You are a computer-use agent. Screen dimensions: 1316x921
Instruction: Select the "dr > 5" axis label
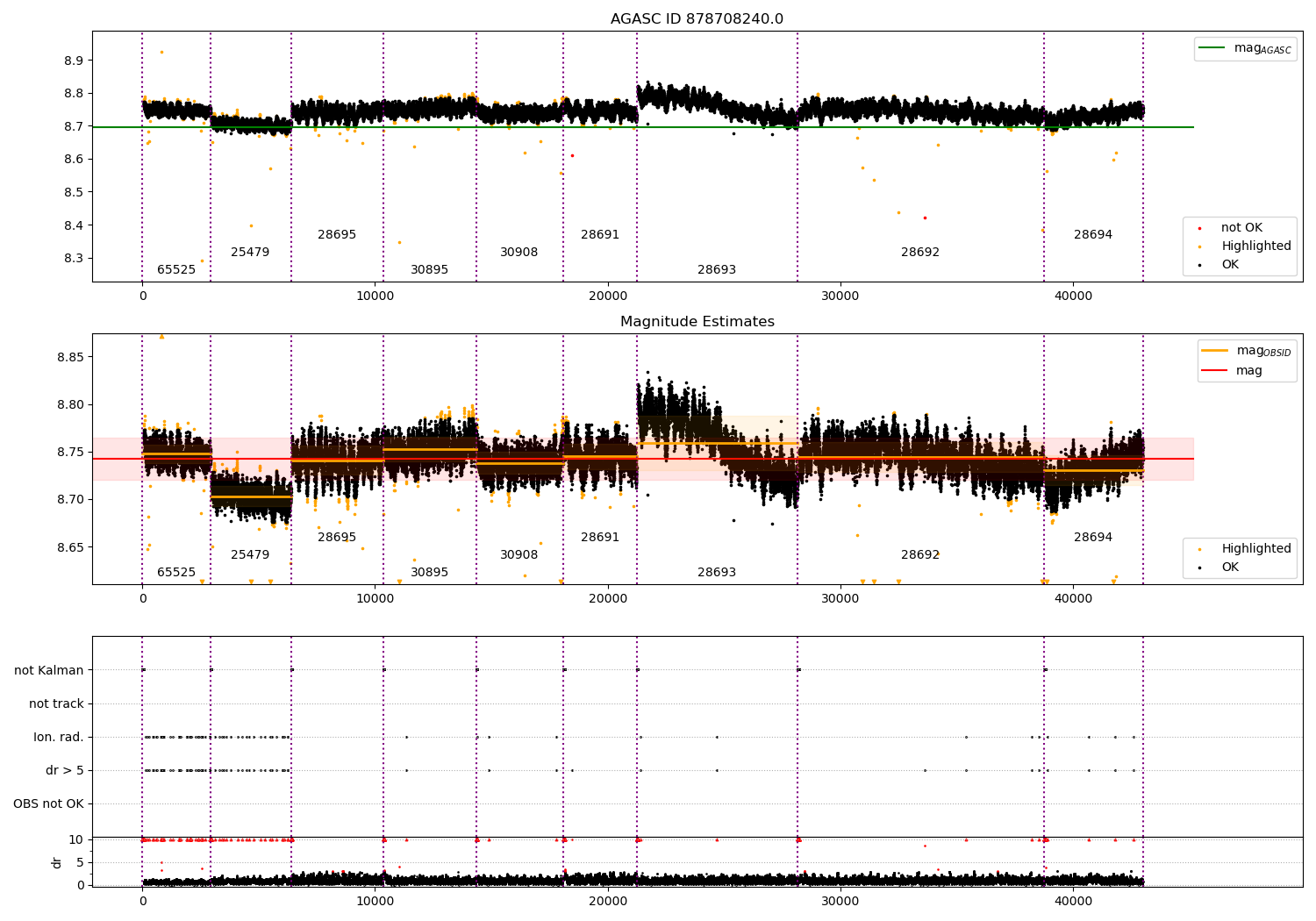click(65, 771)
